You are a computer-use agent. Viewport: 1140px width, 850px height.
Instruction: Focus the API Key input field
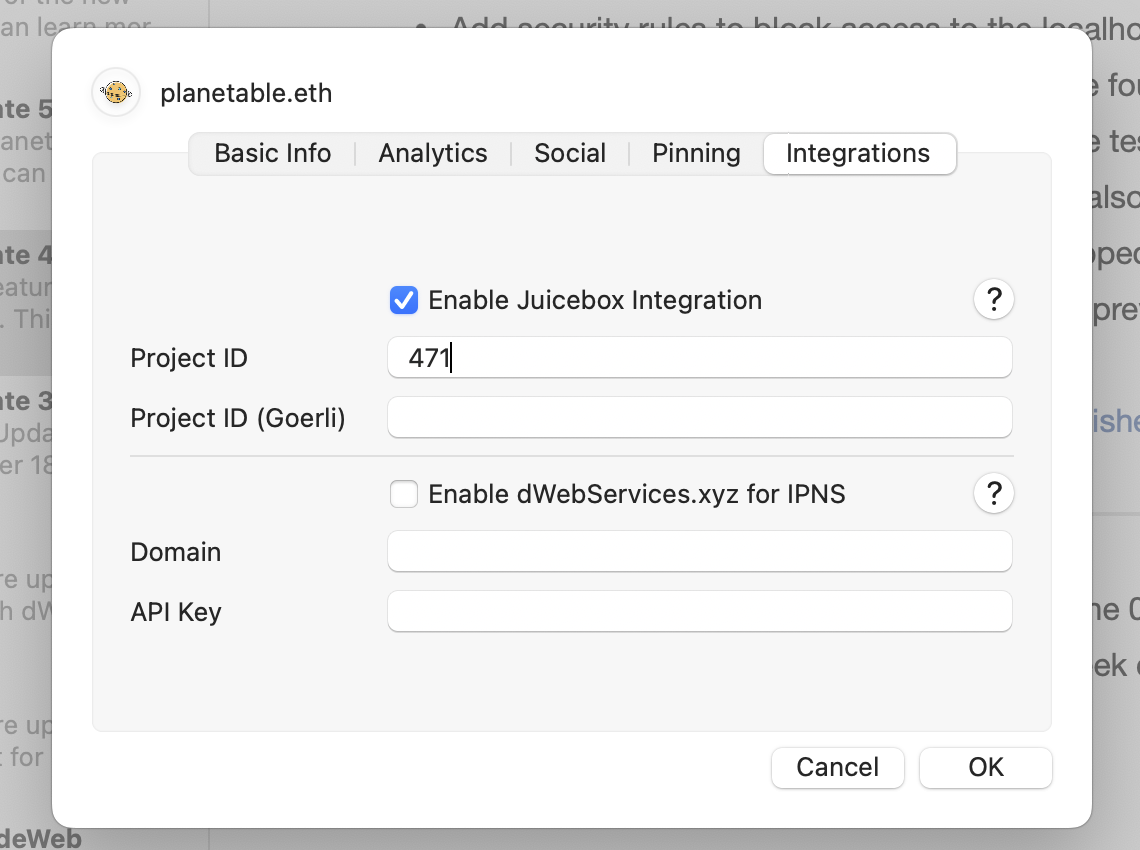(x=700, y=612)
